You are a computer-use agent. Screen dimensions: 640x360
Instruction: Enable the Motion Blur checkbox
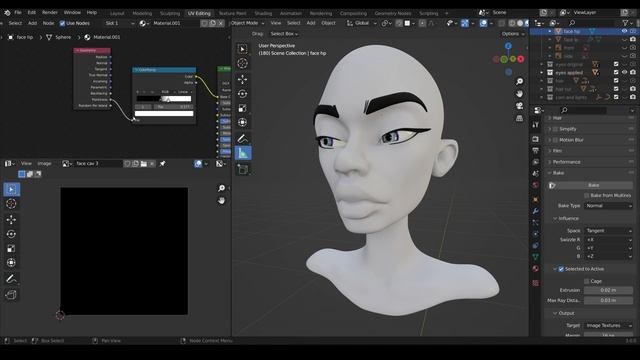(555, 140)
